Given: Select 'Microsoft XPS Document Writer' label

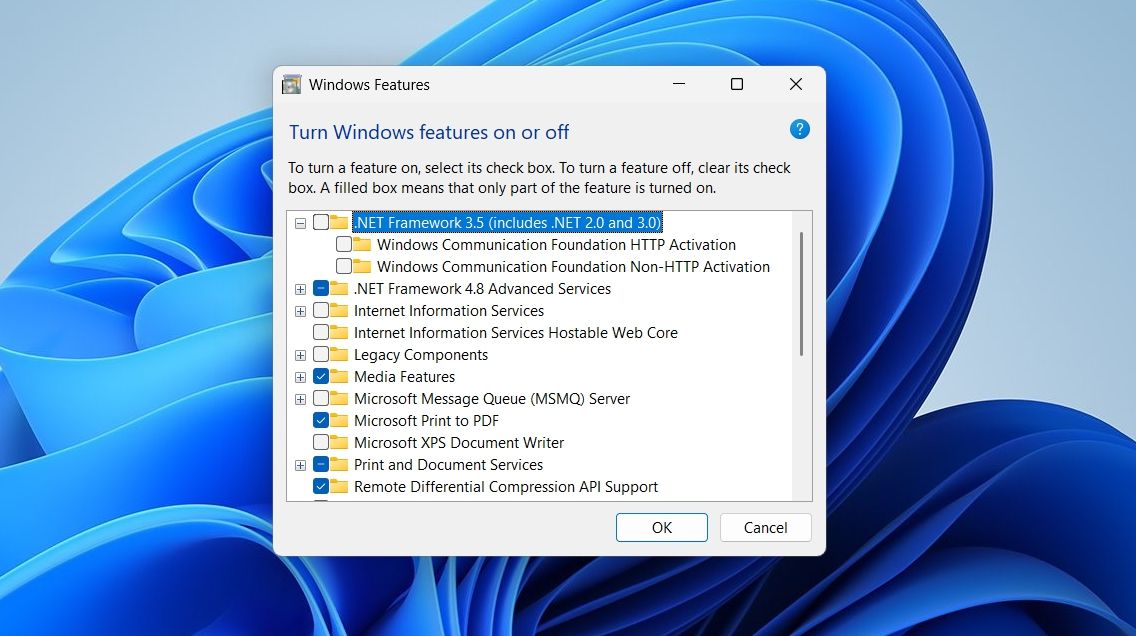Looking at the screenshot, I should pos(459,443).
